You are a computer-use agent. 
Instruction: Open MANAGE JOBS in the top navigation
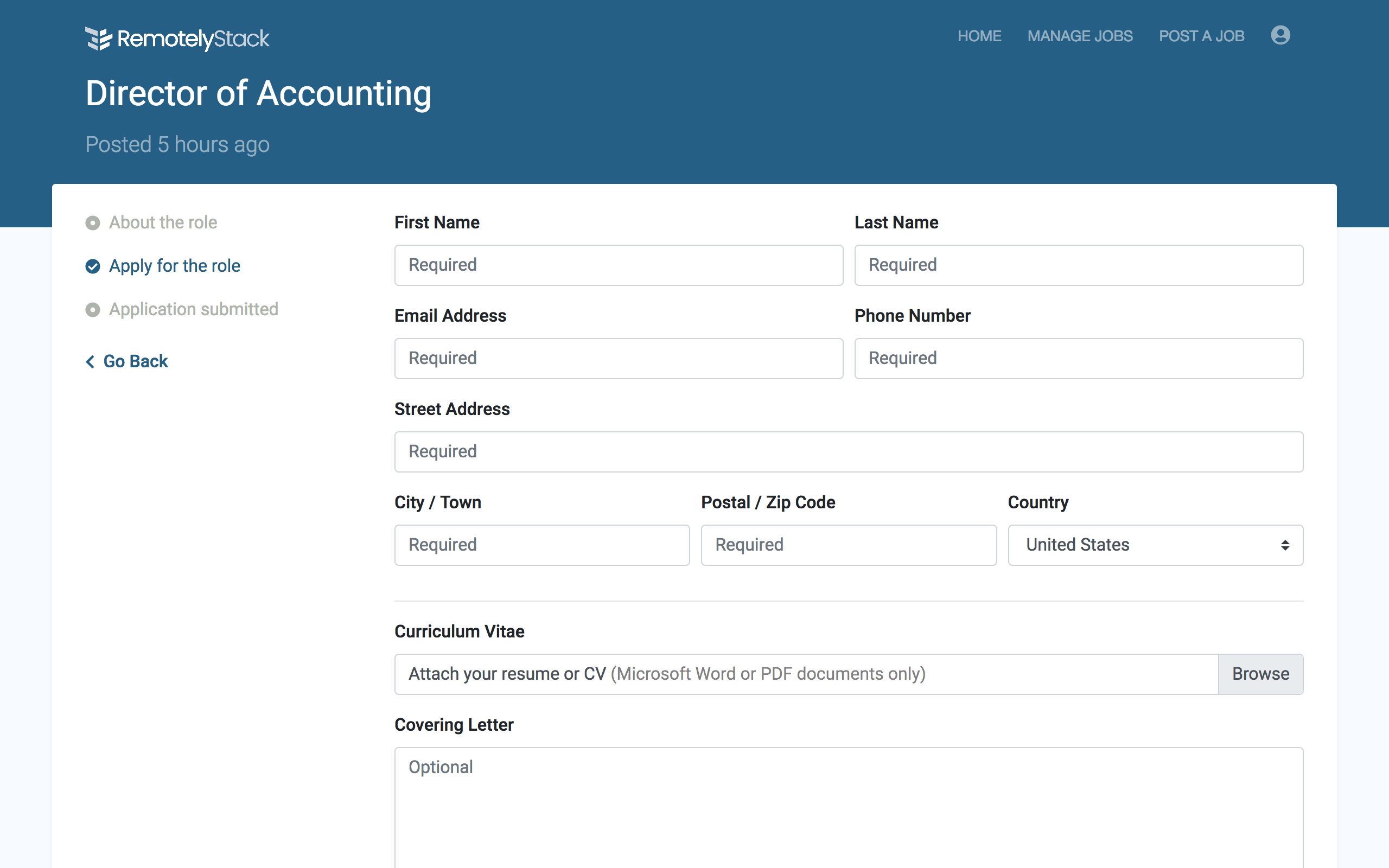pos(1080,36)
